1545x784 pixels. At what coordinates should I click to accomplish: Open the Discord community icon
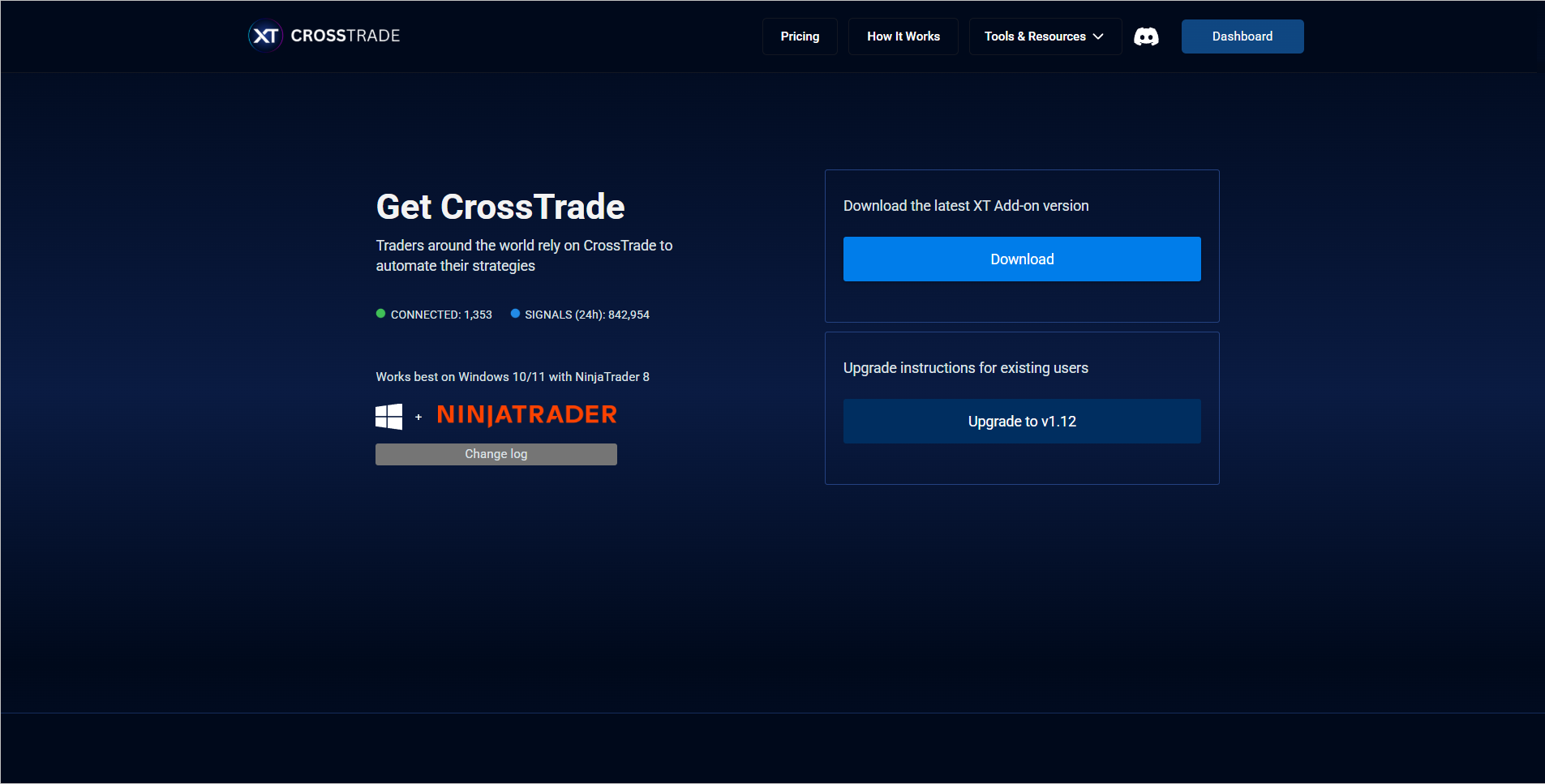pyautogui.click(x=1146, y=36)
